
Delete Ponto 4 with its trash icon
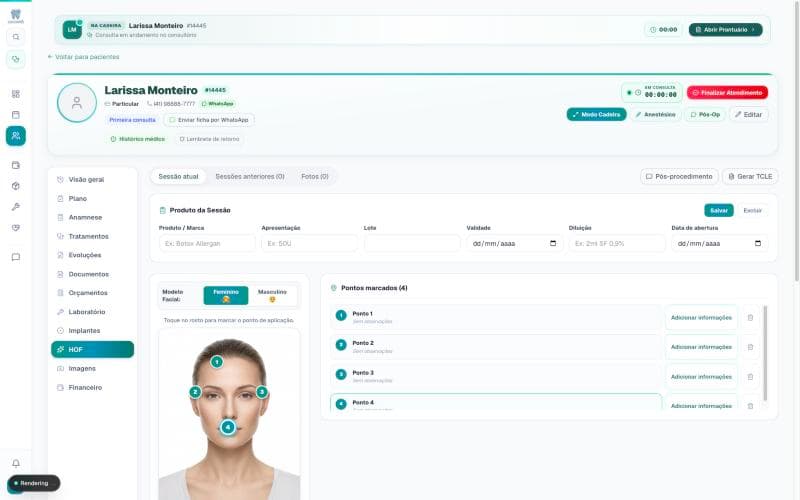(750, 406)
